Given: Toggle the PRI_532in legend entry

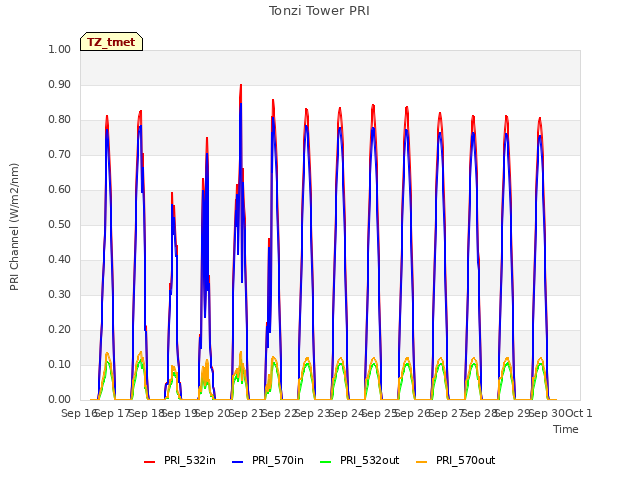Looking at the screenshot, I should [x=180, y=460].
